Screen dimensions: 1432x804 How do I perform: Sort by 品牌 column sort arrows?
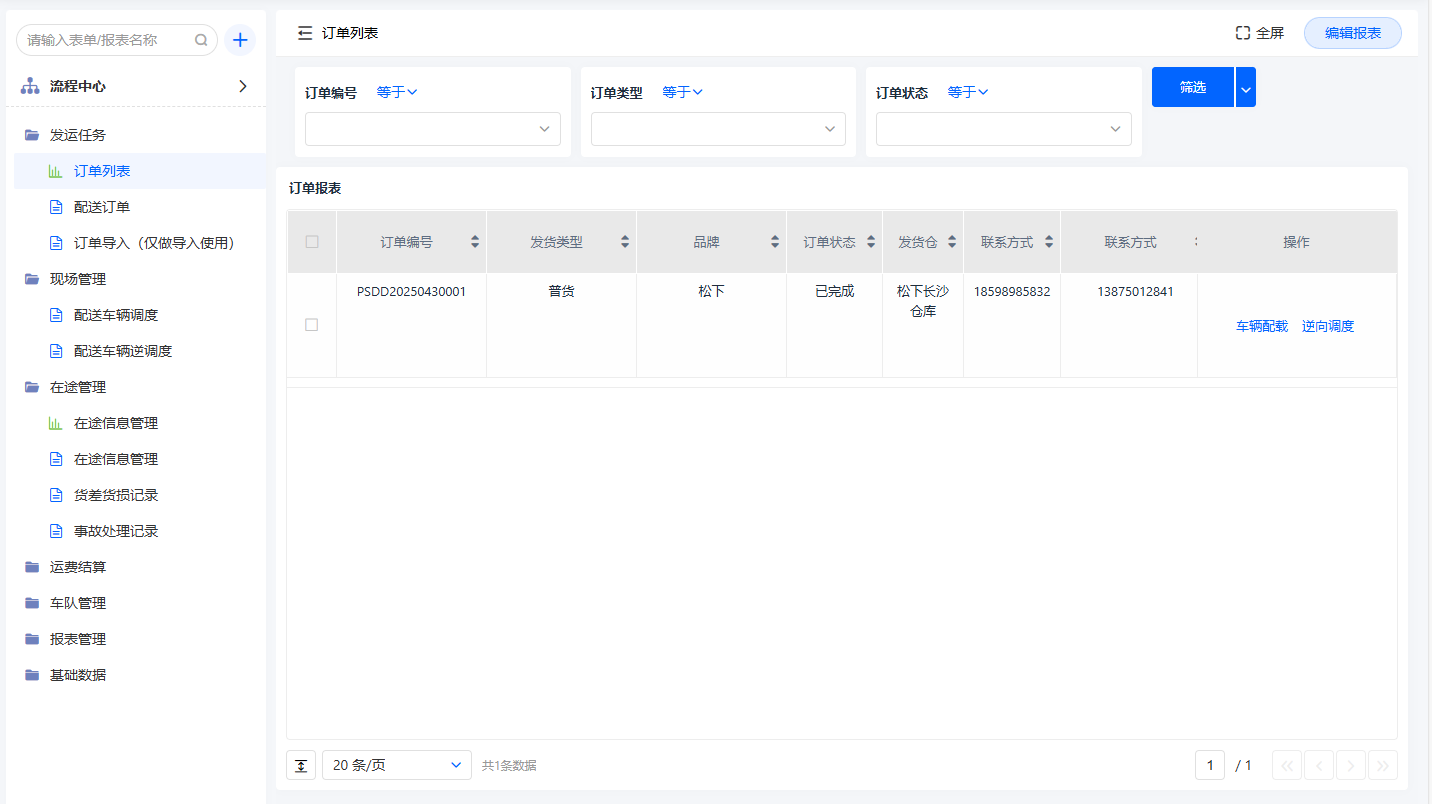pyautogui.click(x=775, y=242)
